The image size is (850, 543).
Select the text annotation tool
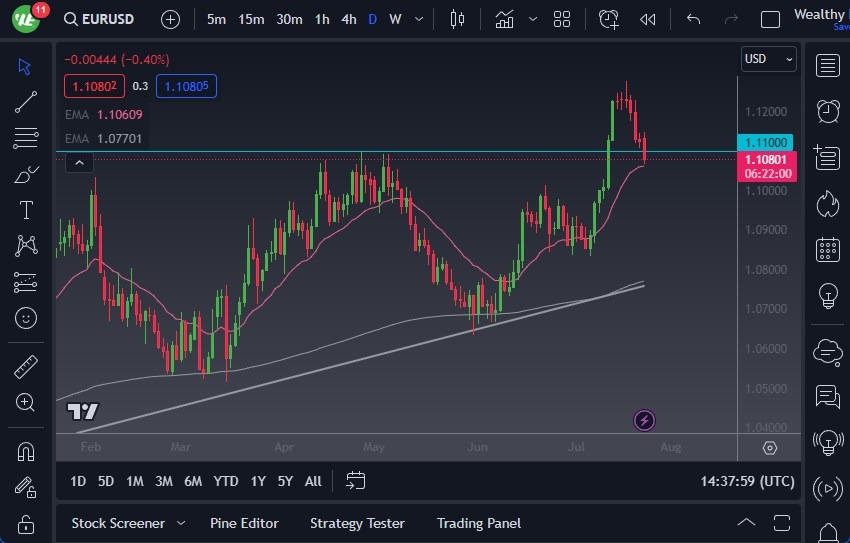point(26,210)
